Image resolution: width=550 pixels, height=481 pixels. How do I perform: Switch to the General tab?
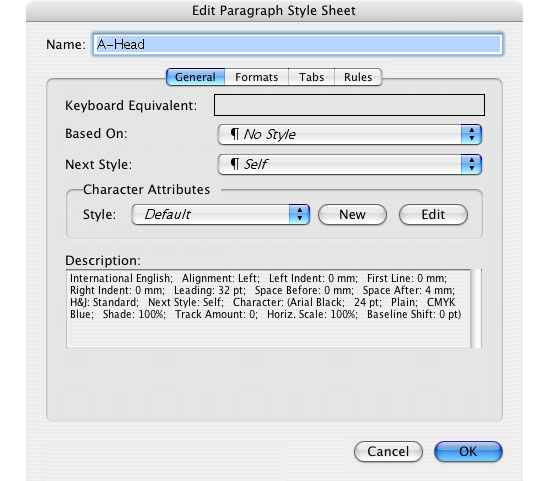coord(195,77)
